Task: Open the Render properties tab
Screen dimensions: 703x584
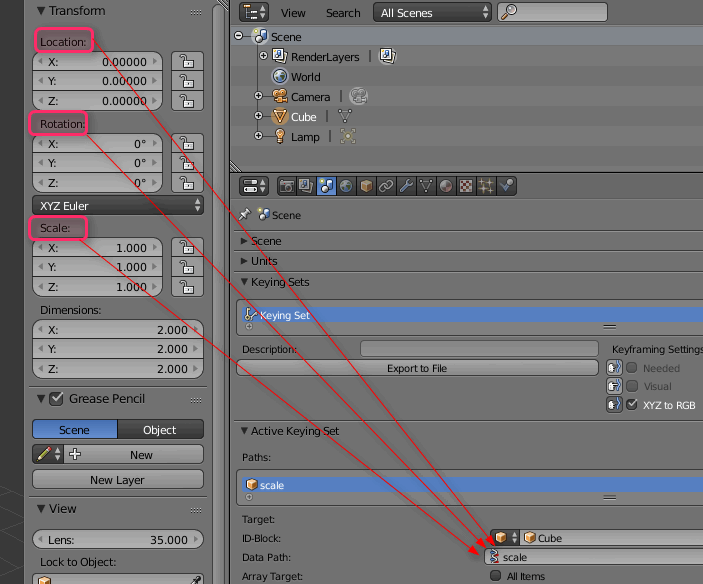Action: click(x=286, y=186)
